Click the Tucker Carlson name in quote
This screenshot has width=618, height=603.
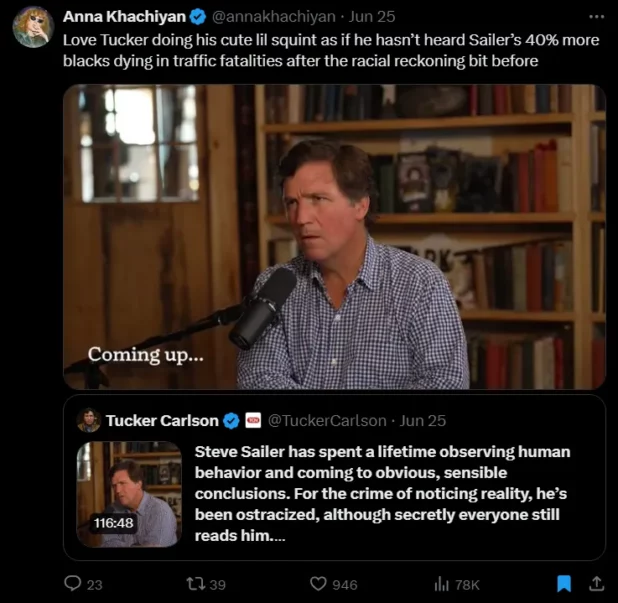[x=162, y=421]
